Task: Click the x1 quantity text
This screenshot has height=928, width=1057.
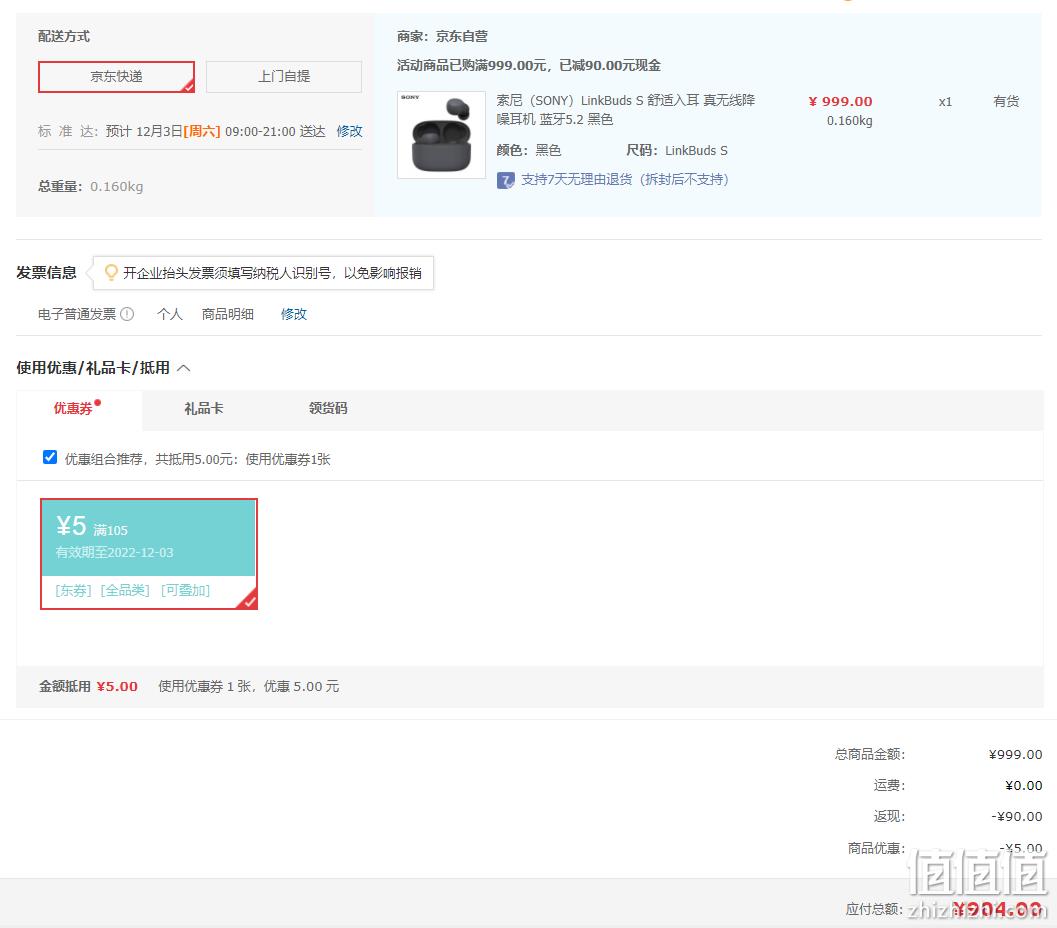Action: [x=945, y=102]
